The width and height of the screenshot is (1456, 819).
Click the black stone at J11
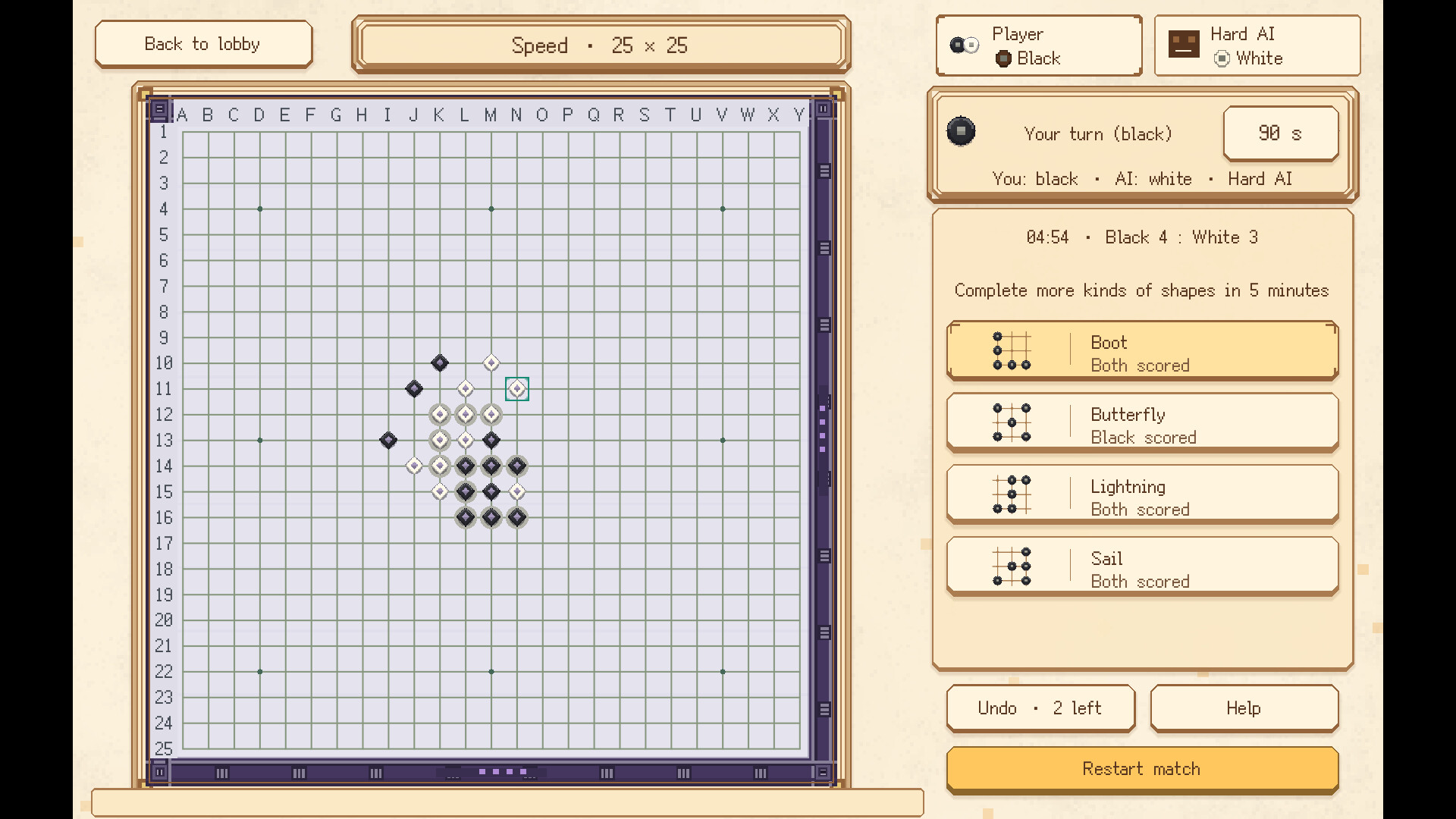point(414,389)
